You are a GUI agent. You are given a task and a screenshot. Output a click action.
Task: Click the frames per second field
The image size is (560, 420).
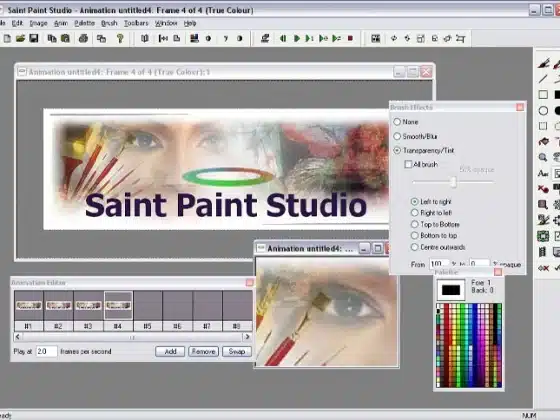(46, 351)
